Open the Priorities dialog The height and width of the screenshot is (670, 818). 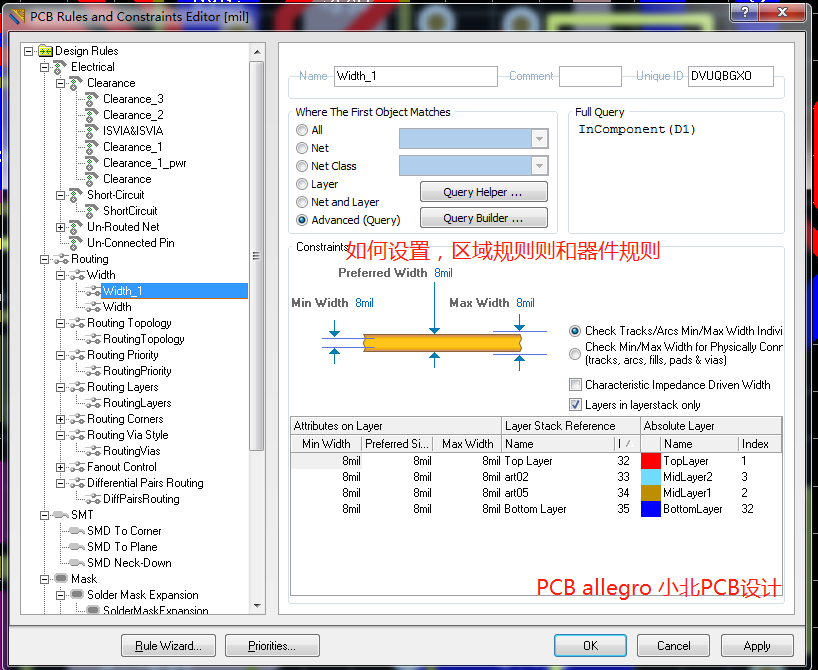click(272, 646)
